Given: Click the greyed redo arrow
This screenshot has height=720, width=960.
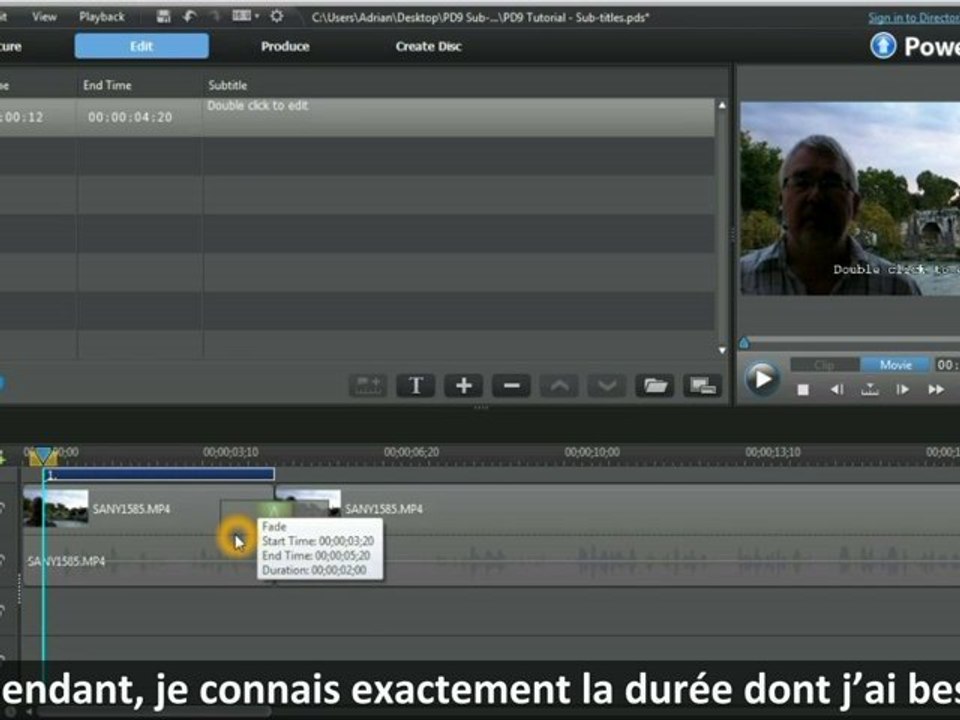Looking at the screenshot, I should tap(215, 17).
